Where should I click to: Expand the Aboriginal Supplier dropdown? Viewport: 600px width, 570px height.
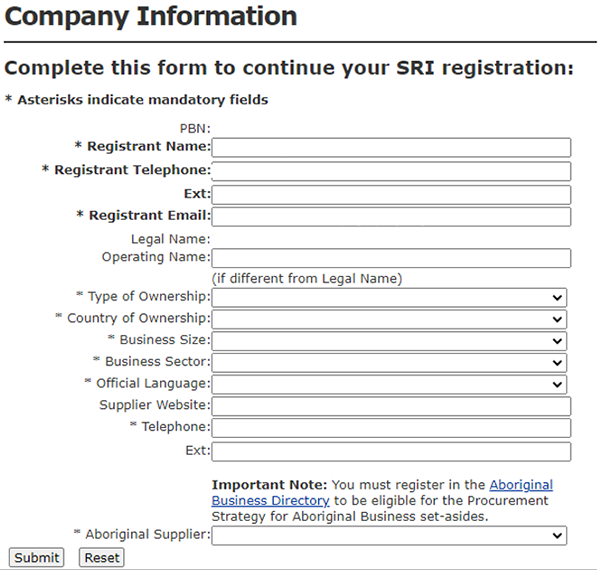tap(389, 535)
